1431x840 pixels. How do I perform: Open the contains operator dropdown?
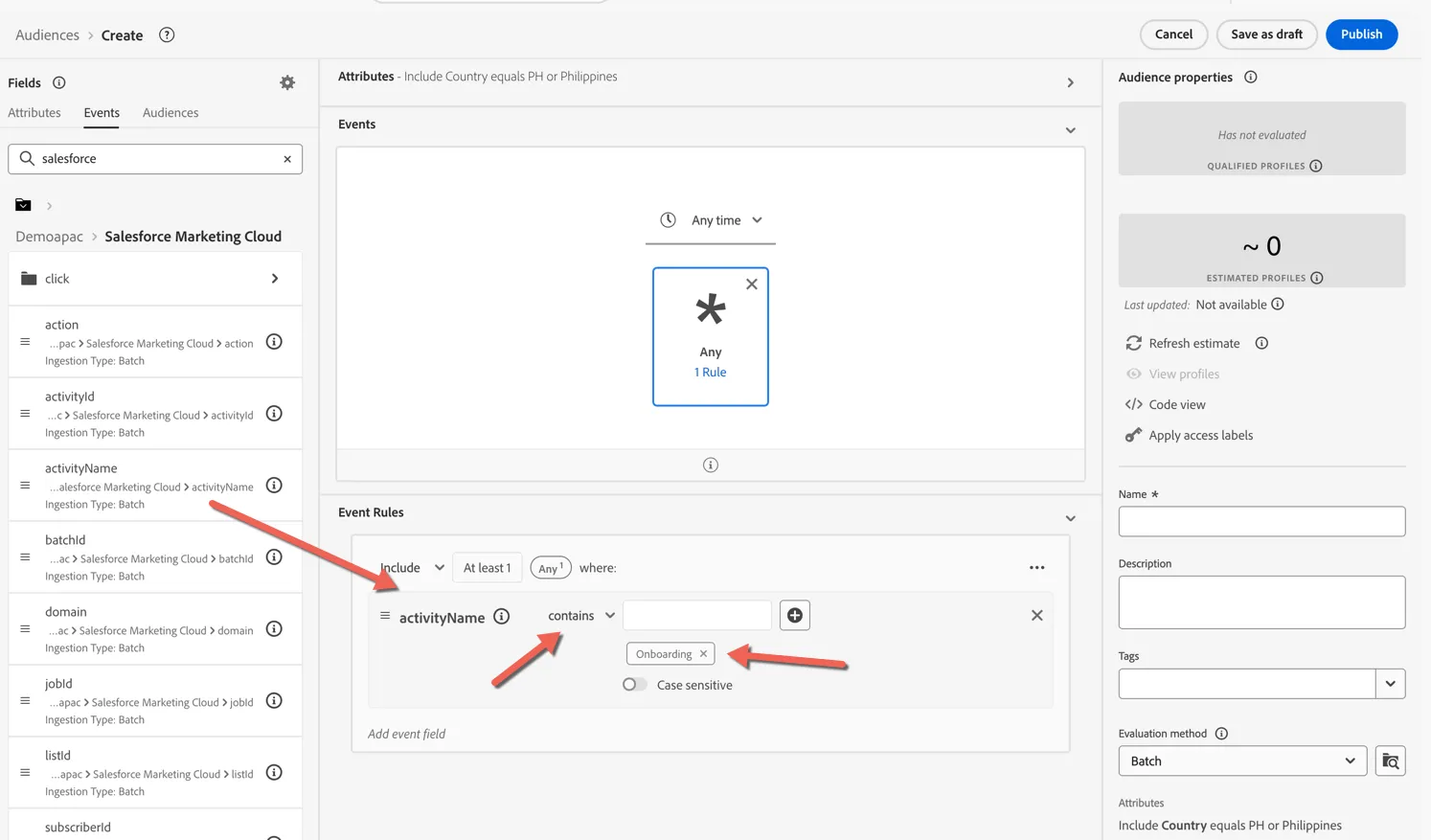tap(581, 616)
